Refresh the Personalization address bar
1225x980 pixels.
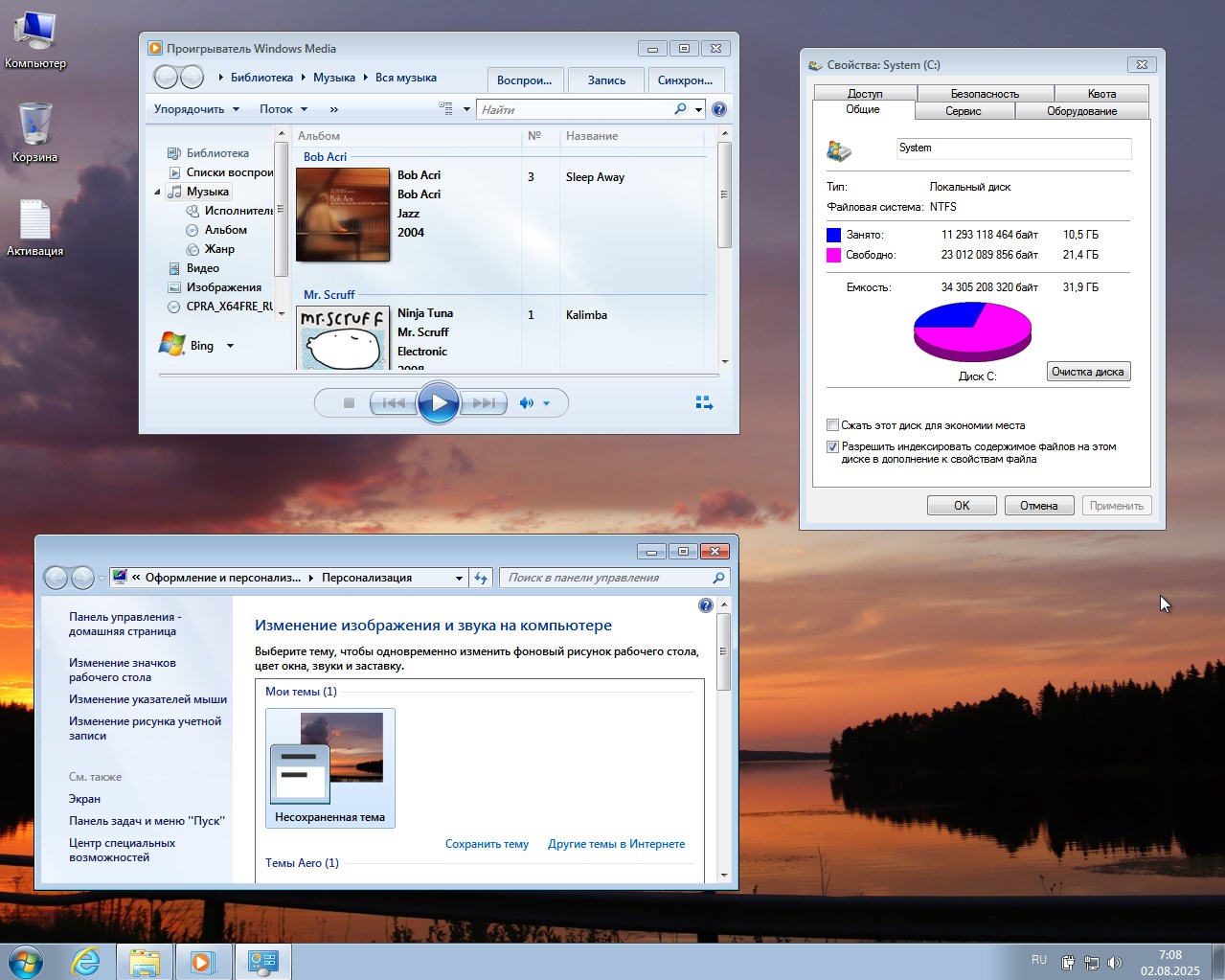(x=481, y=578)
